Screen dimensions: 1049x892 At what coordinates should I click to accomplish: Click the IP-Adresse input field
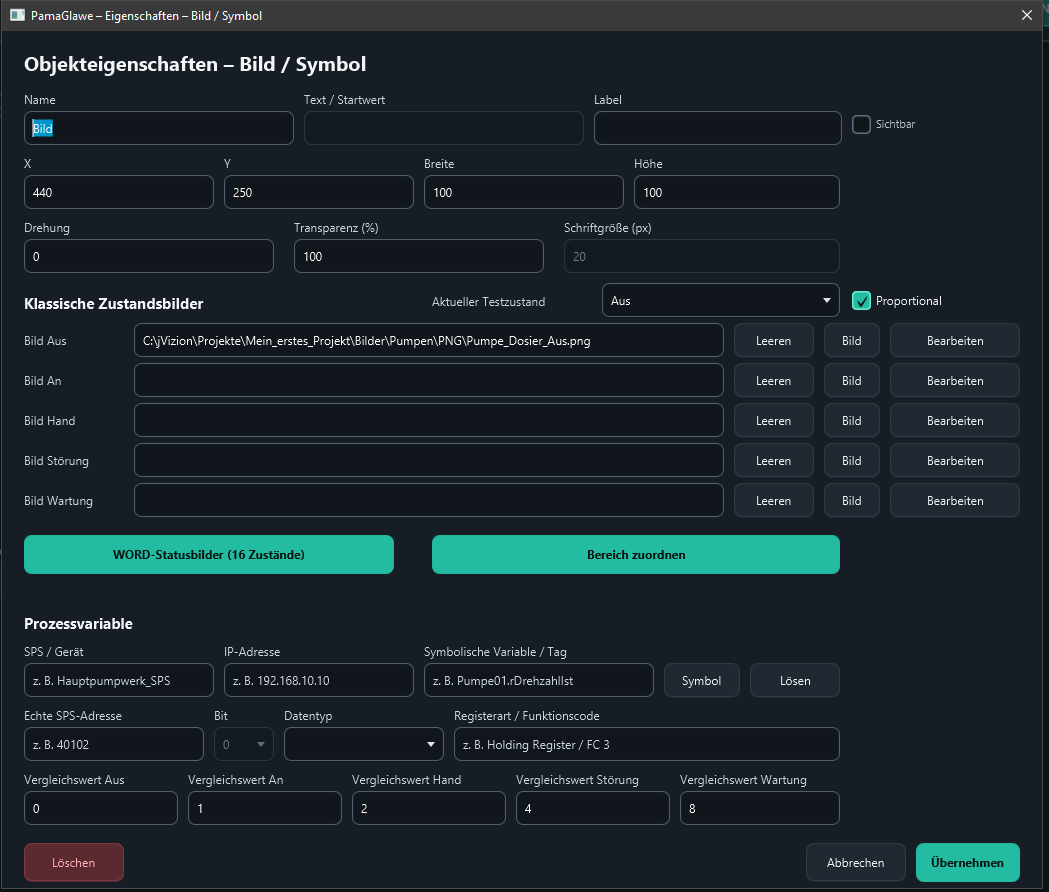(x=318, y=681)
